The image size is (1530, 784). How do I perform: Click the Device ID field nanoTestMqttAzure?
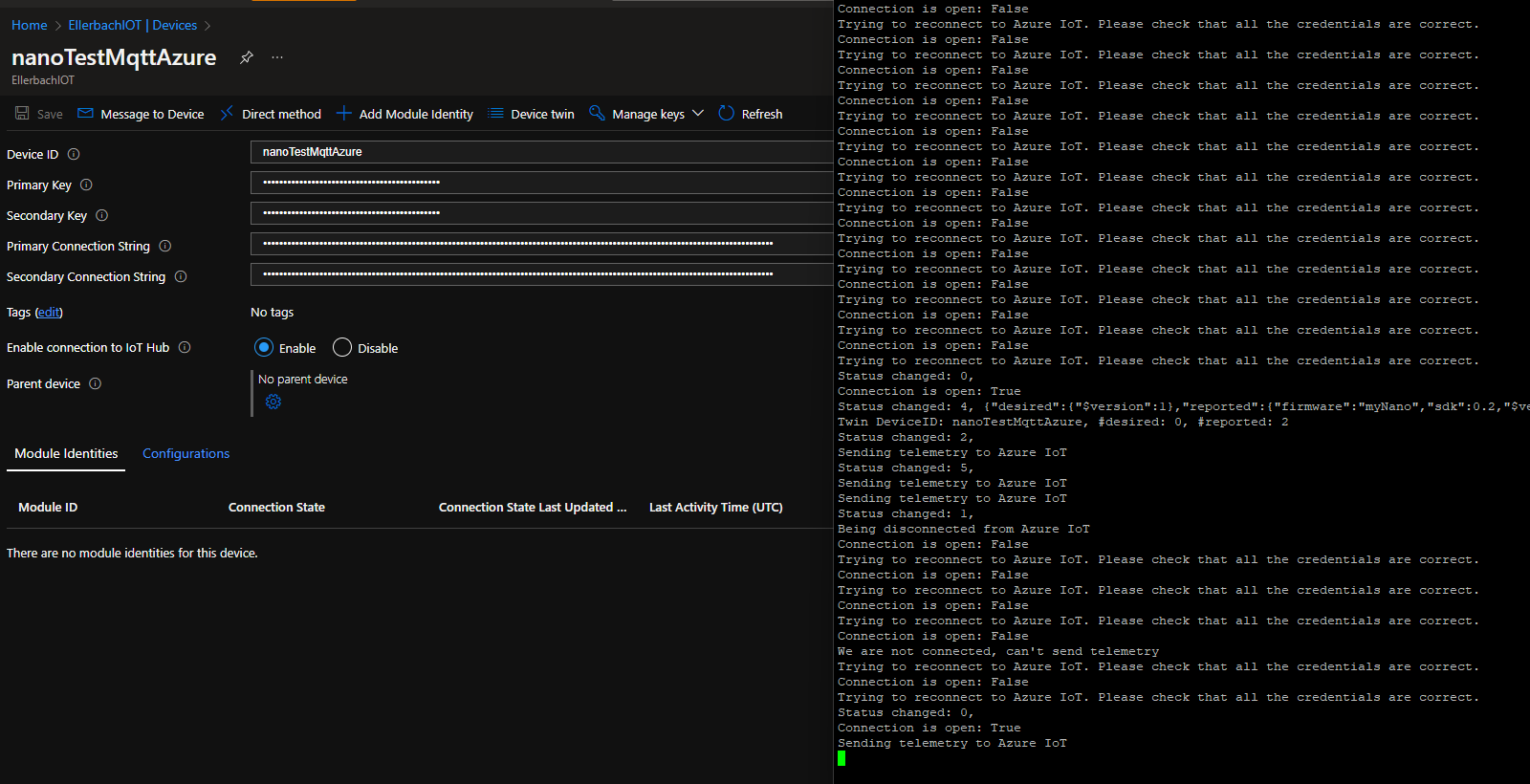tap(541, 152)
